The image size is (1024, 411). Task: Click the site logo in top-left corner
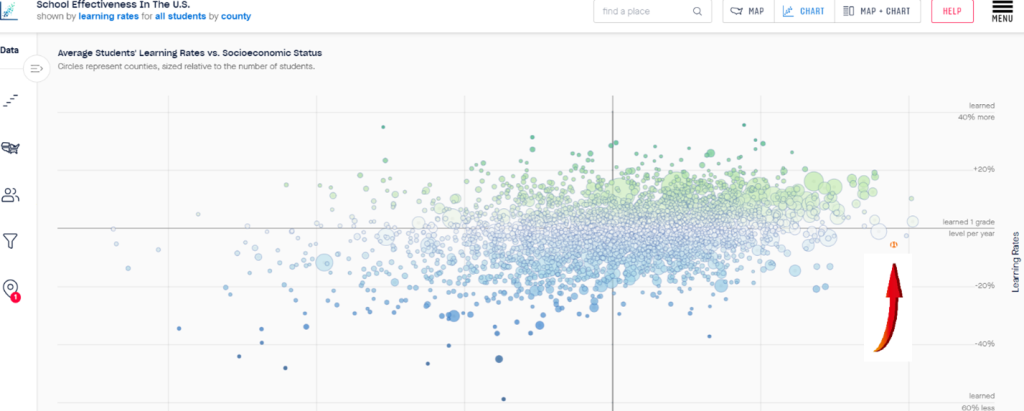10,11
